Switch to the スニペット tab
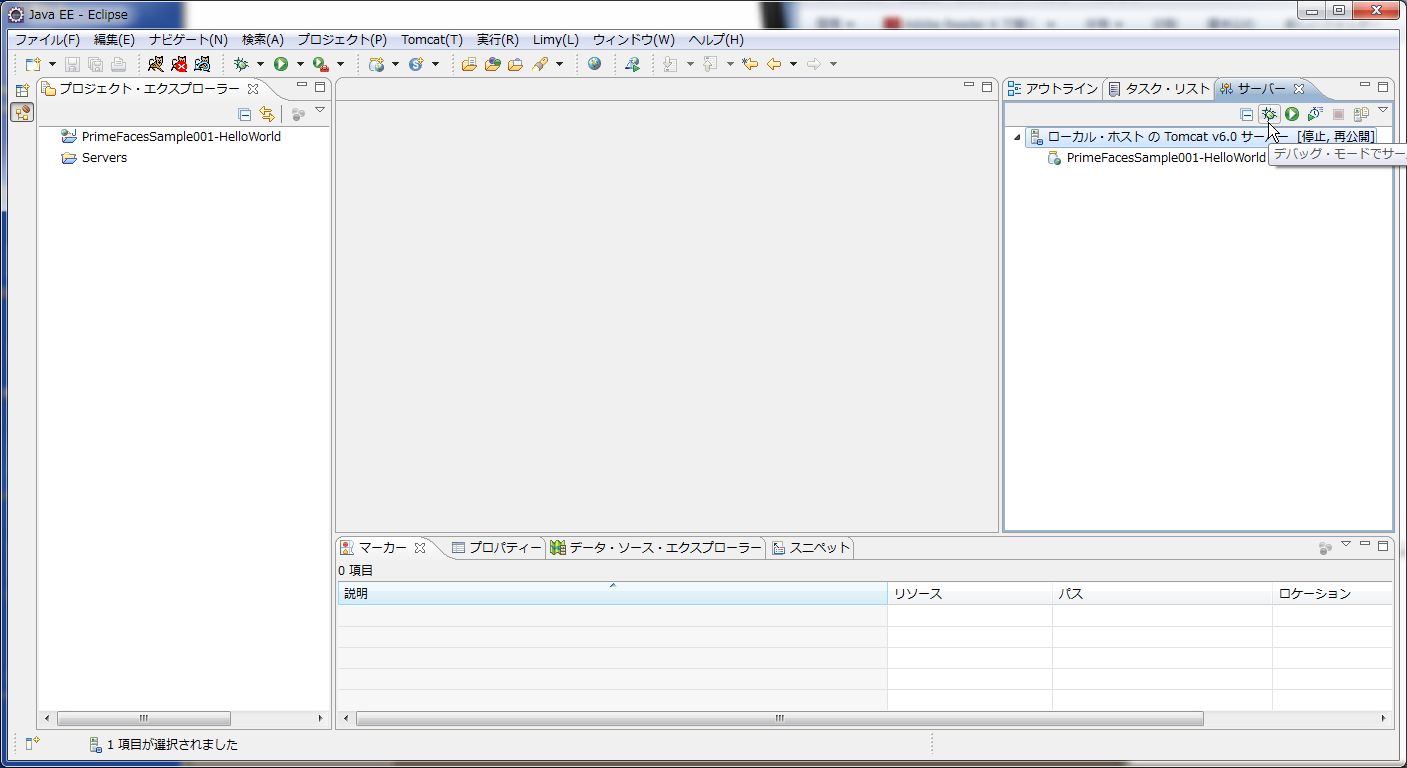Viewport: 1407px width, 768px height. point(811,548)
